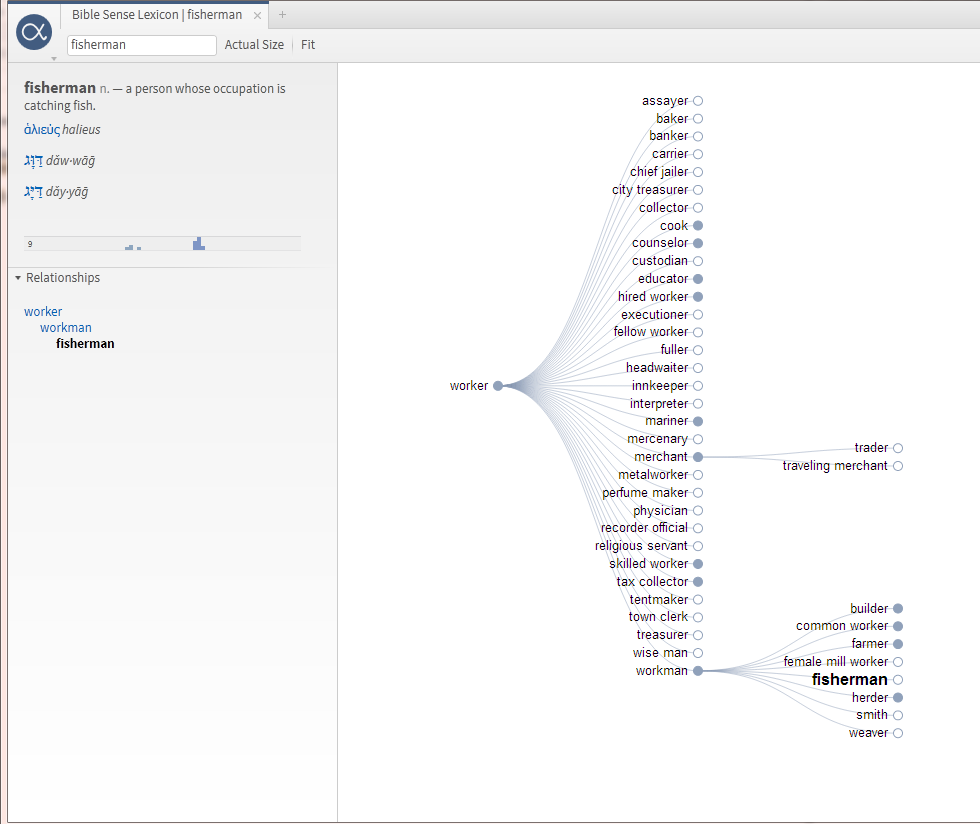
Task: Toggle the counselor node circle
Action: point(697,243)
